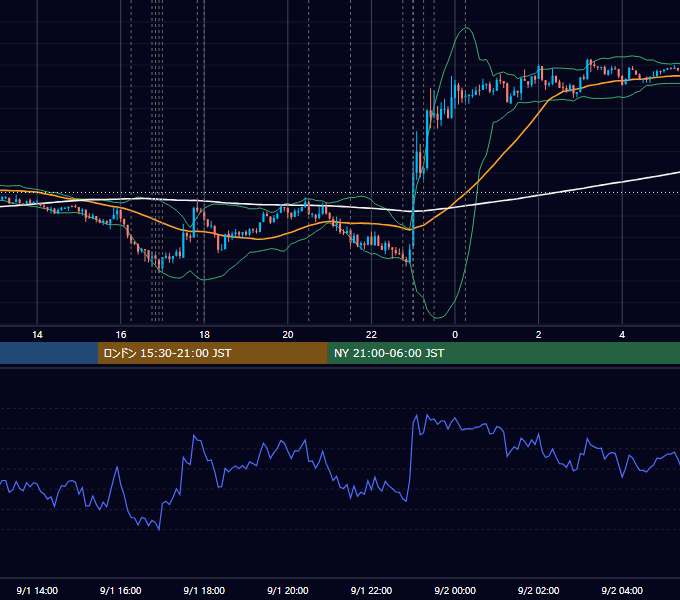Click the NY 21:00-06:00 JST session bar
The image size is (680, 600).
click(x=503, y=353)
